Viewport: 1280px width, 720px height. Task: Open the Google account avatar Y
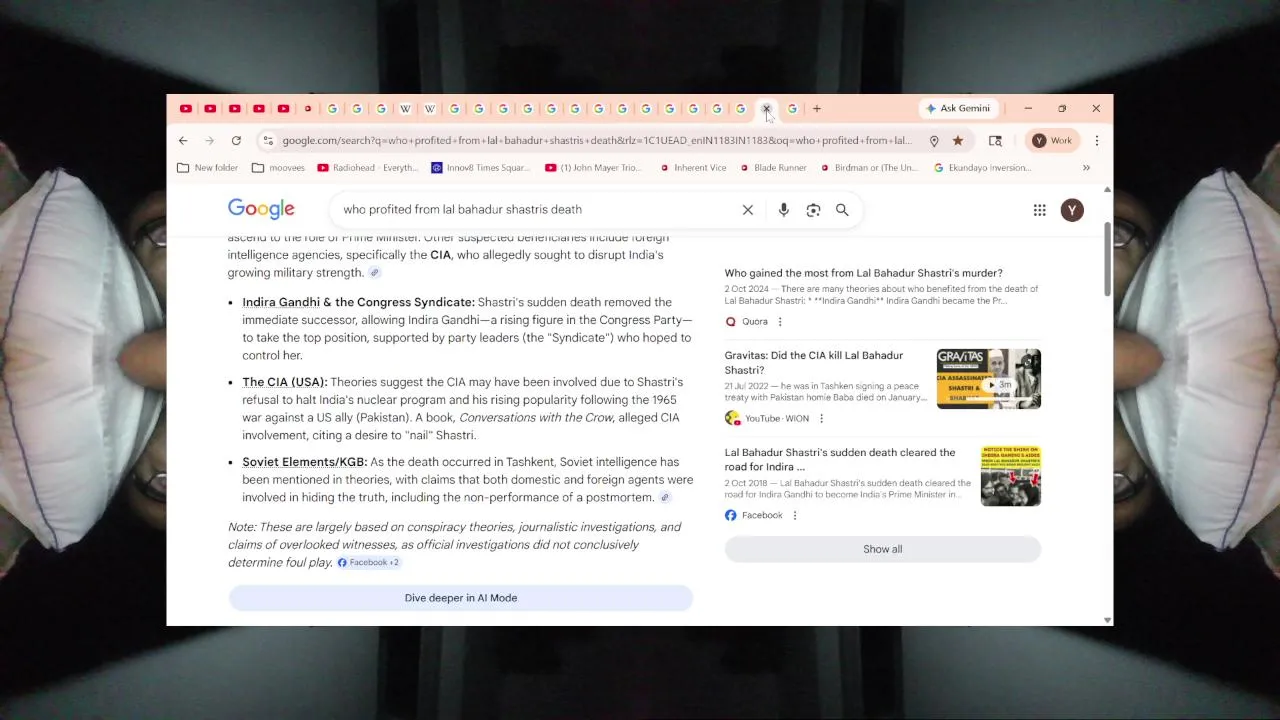coord(1072,210)
